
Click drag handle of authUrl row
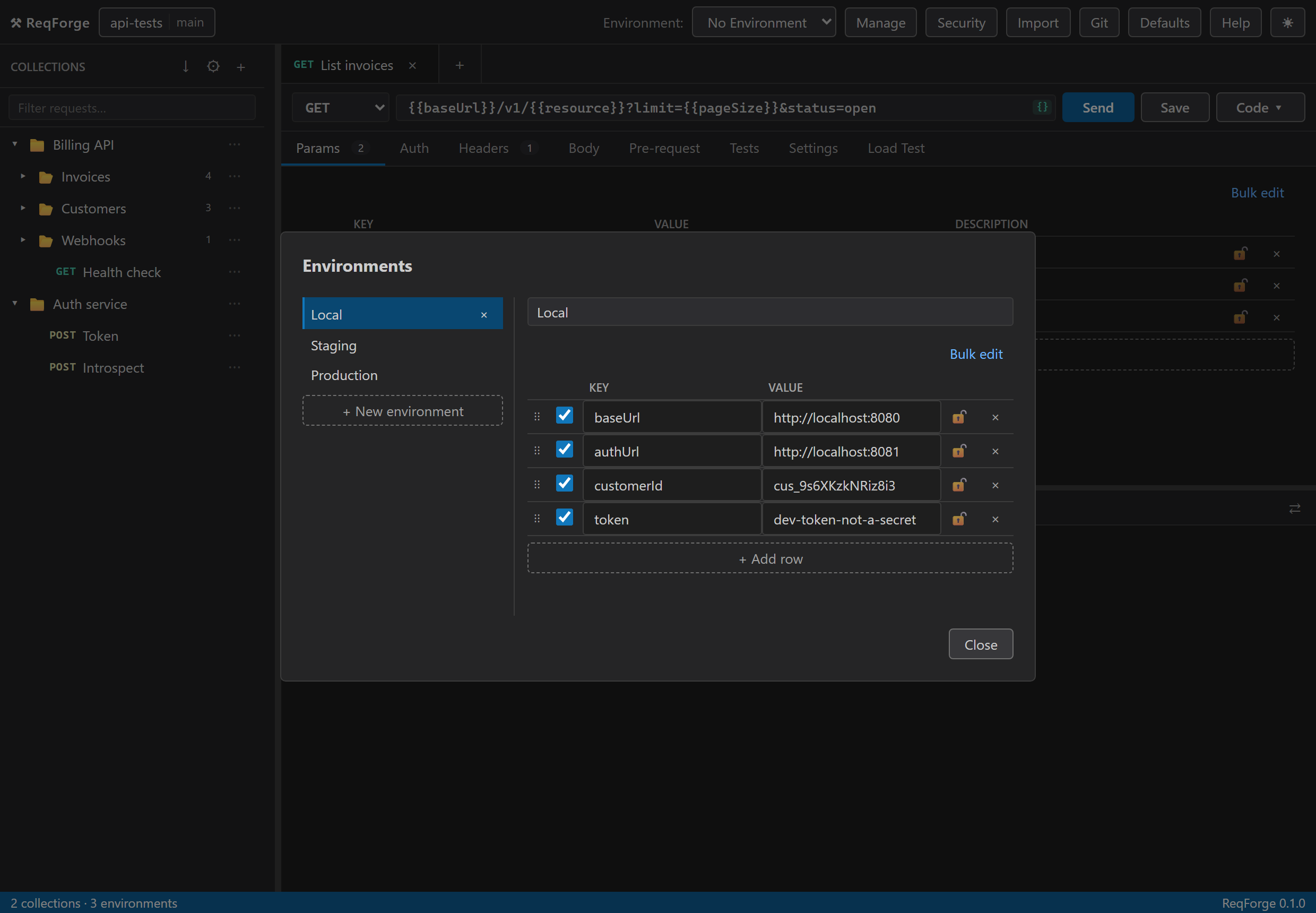click(x=536, y=451)
